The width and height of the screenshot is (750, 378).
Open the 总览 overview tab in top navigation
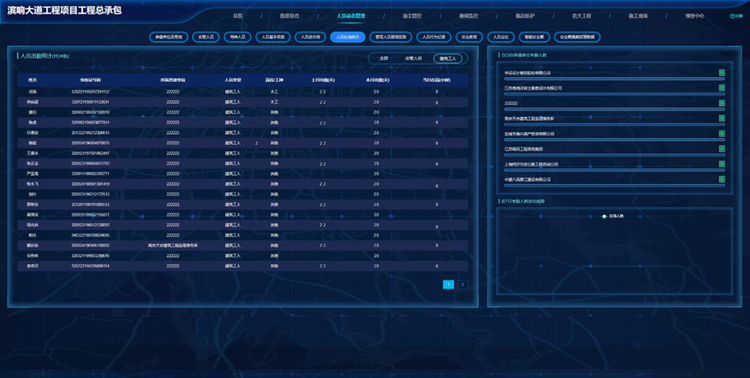[238, 16]
